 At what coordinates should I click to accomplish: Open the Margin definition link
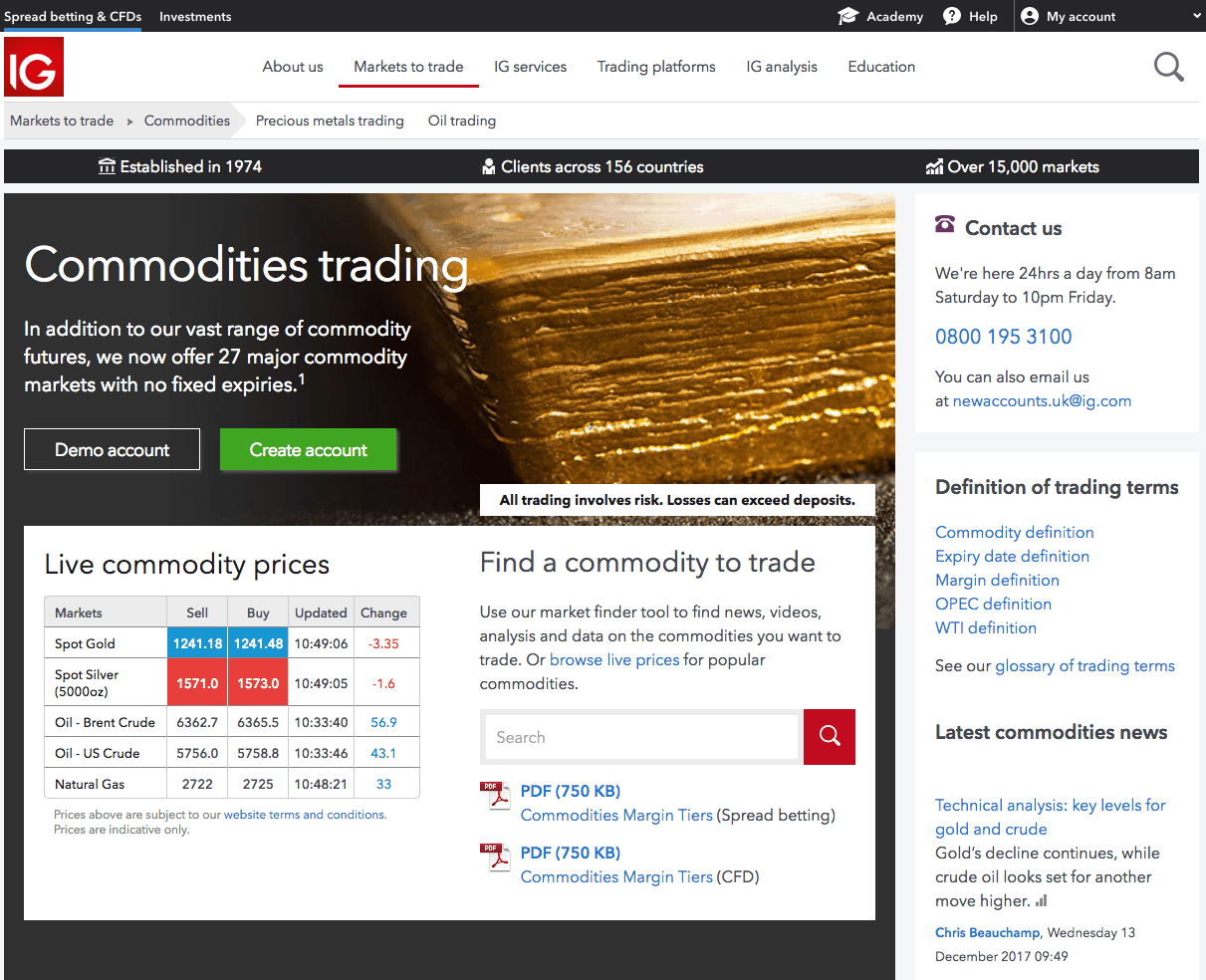point(997,580)
